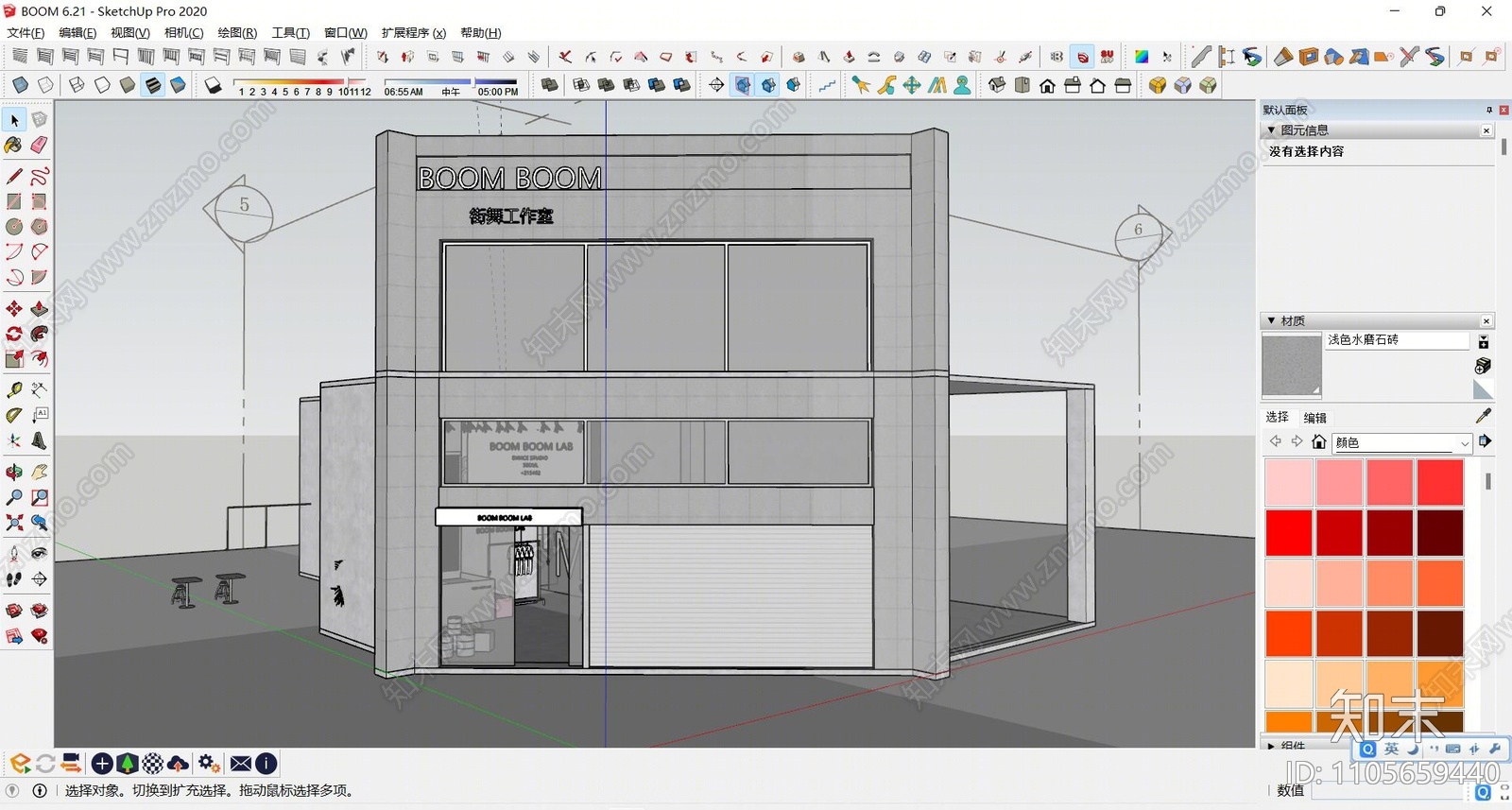Pick the material sample eyedropper
Image resolution: width=1512 pixels, height=810 pixels.
click(1484, 416)
